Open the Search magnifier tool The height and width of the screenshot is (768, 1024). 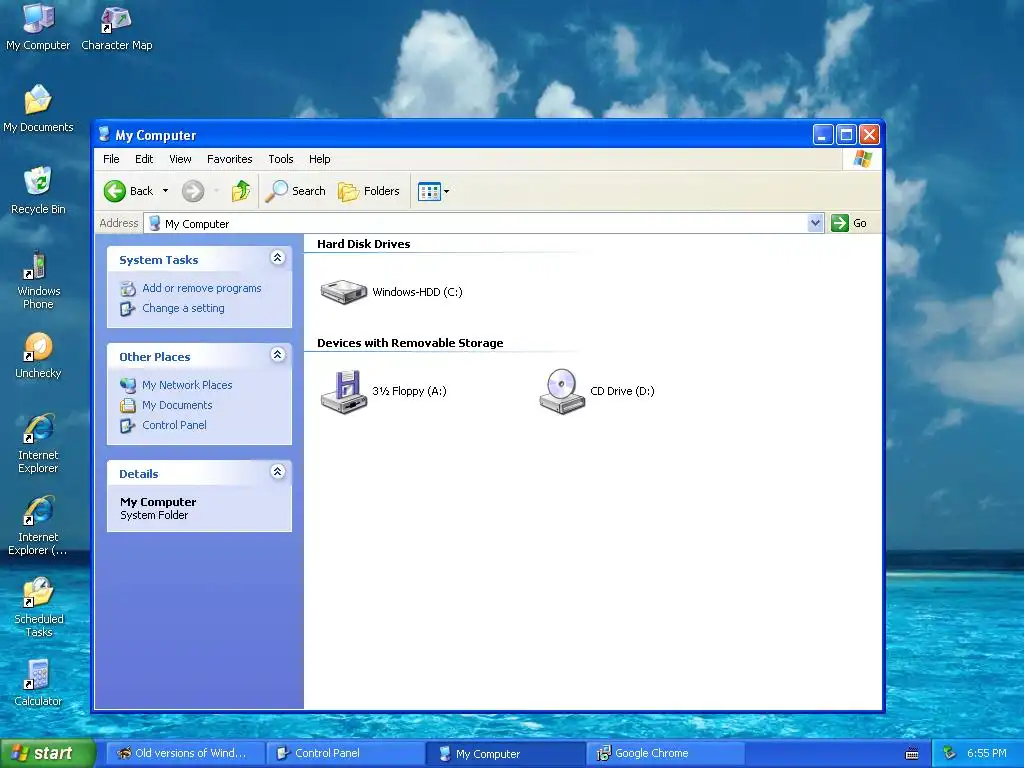coord(296,191)
